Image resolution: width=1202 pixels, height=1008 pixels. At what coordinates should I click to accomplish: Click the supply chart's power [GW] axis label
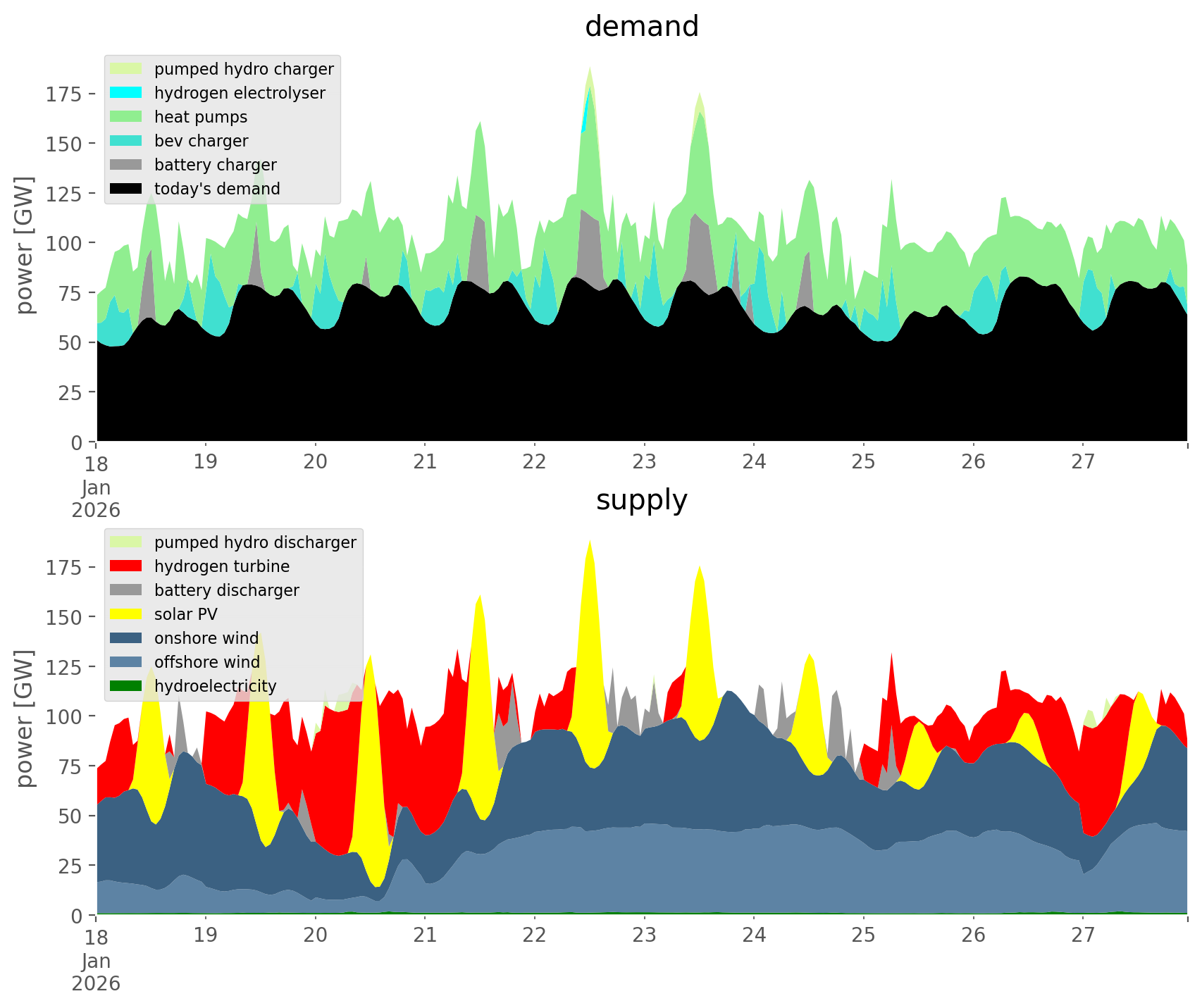(x=25, y=718)
